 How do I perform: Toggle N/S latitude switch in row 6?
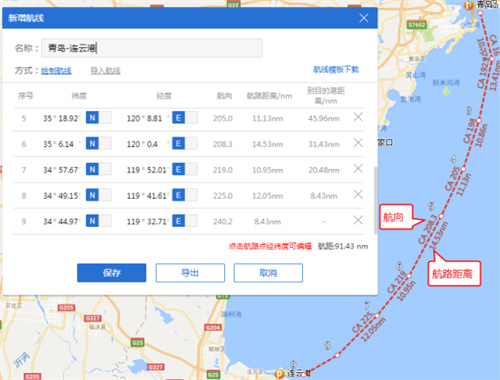[99, 143]
